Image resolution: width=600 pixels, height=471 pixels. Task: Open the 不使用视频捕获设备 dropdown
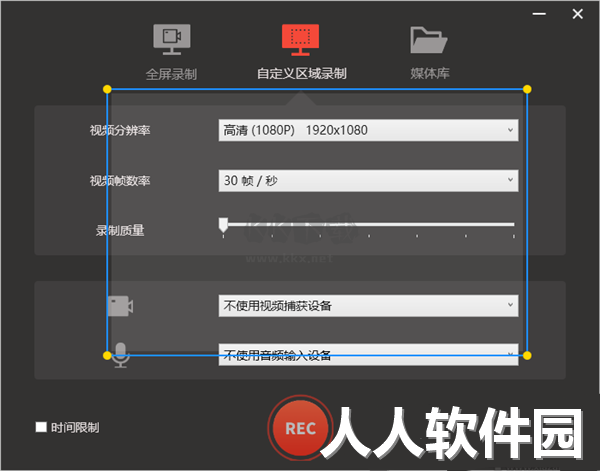click(x=368, y=306)
